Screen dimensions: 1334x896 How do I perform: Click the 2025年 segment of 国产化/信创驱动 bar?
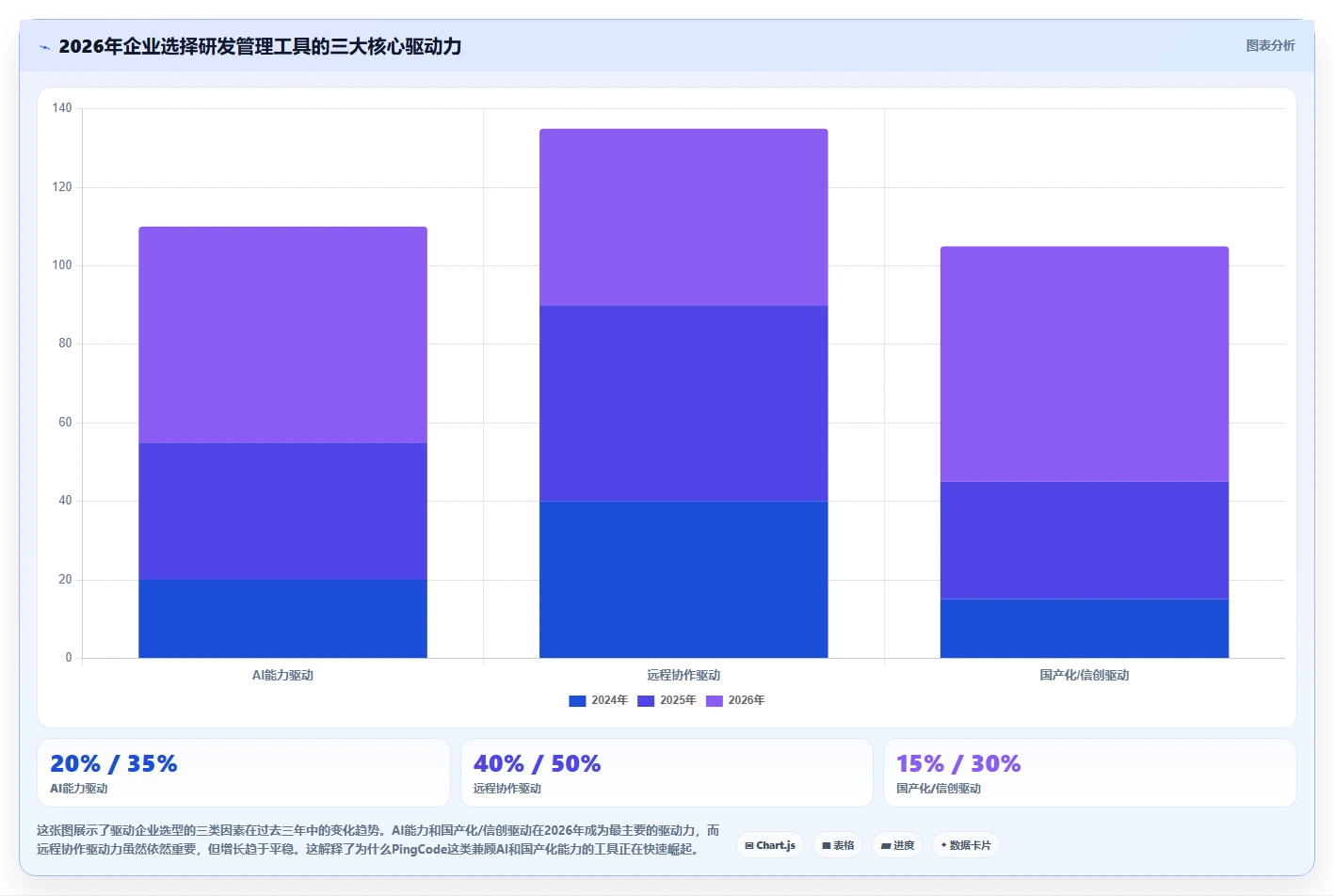tap(1085, 540)
